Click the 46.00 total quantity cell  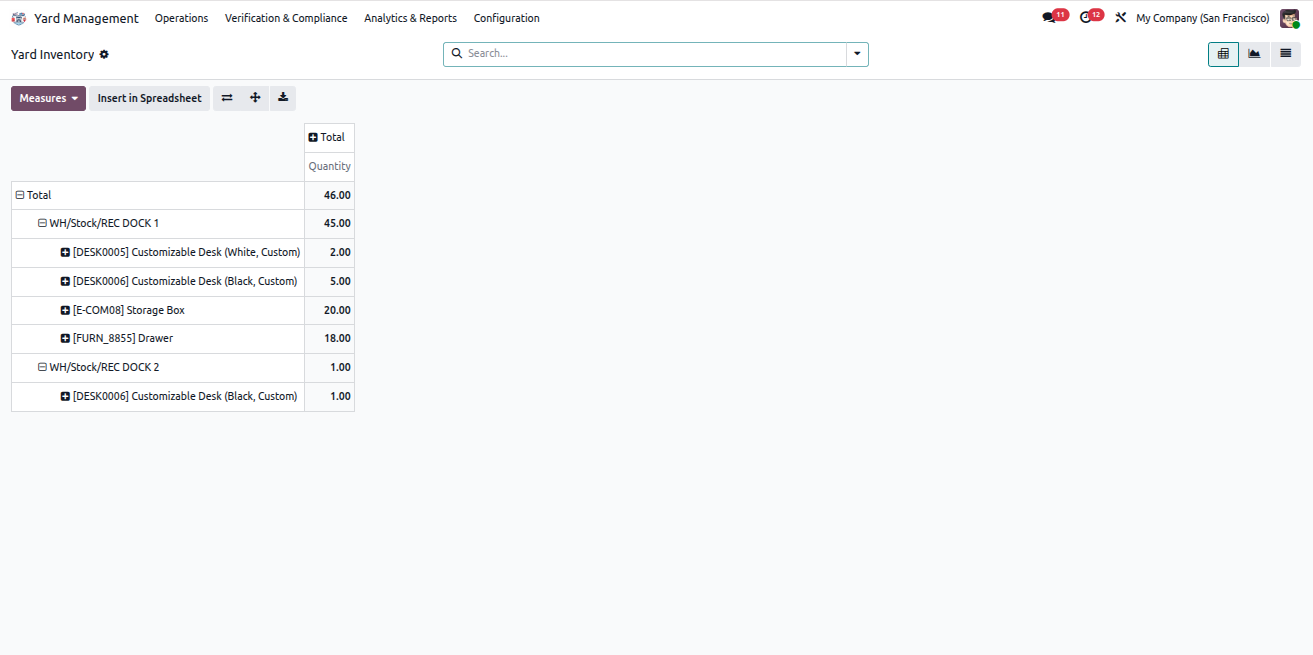coord(329,195)
